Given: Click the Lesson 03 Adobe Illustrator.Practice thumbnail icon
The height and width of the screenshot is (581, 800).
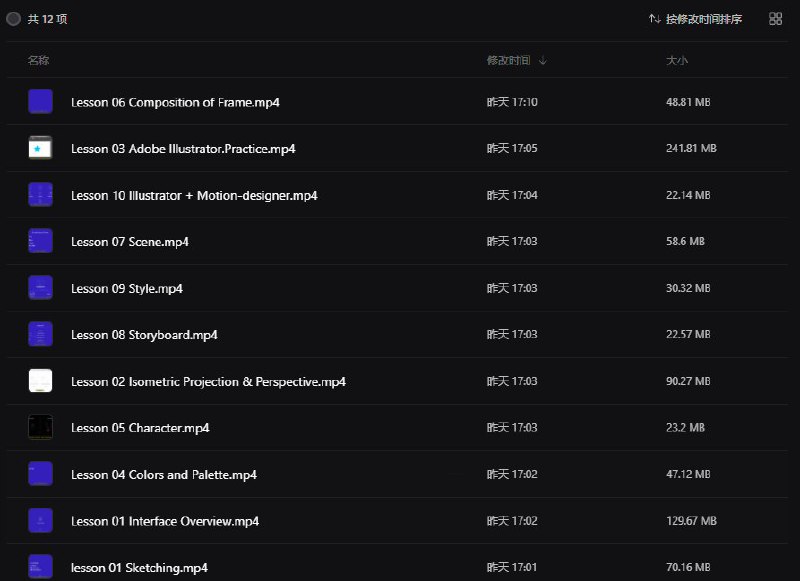Looking at the screenshot, I should [x=40, y=148].
